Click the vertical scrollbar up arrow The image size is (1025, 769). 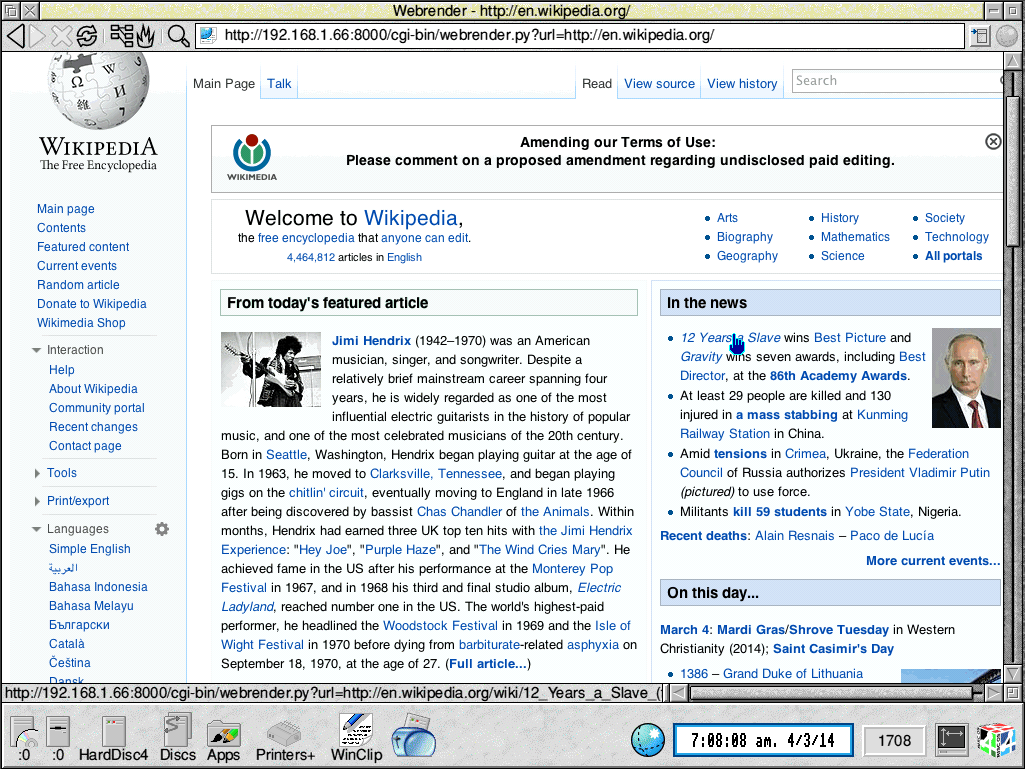coord(1012,61)
